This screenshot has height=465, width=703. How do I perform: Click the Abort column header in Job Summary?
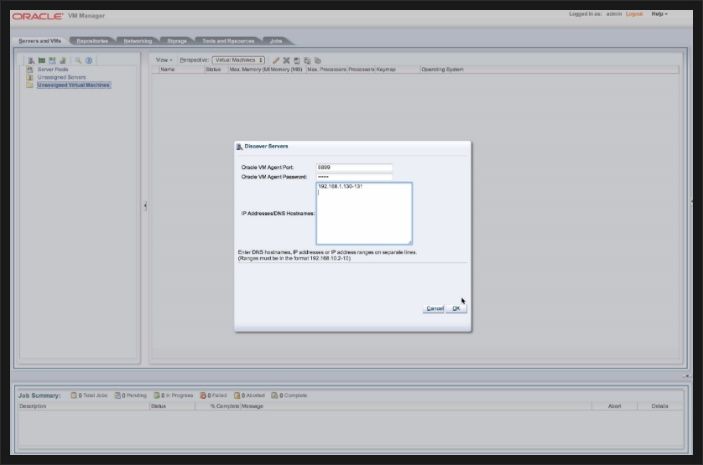[614, 406]
